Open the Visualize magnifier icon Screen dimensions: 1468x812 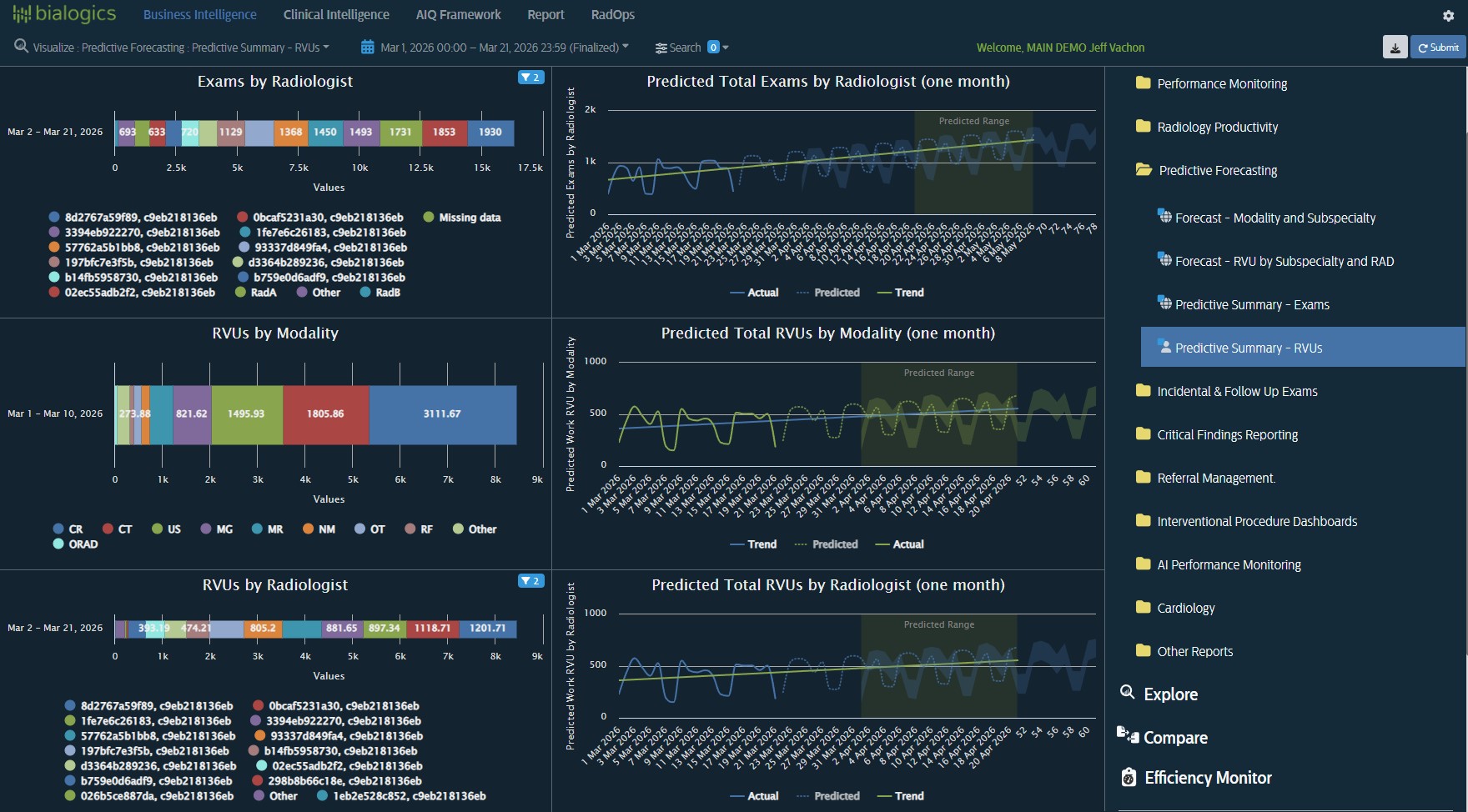pos(21,47)
